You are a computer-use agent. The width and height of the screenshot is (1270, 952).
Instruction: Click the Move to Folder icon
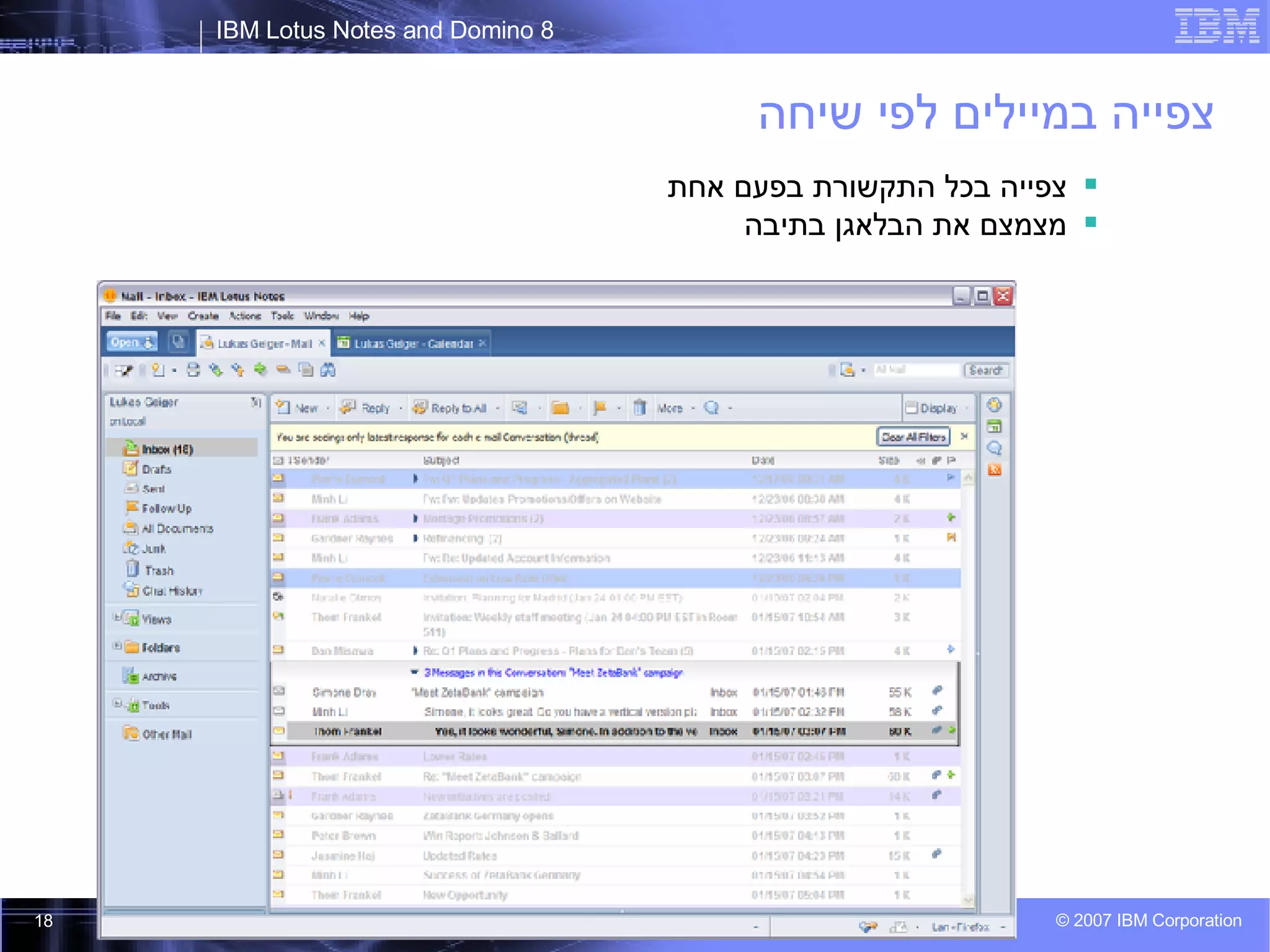pos(560,408)
